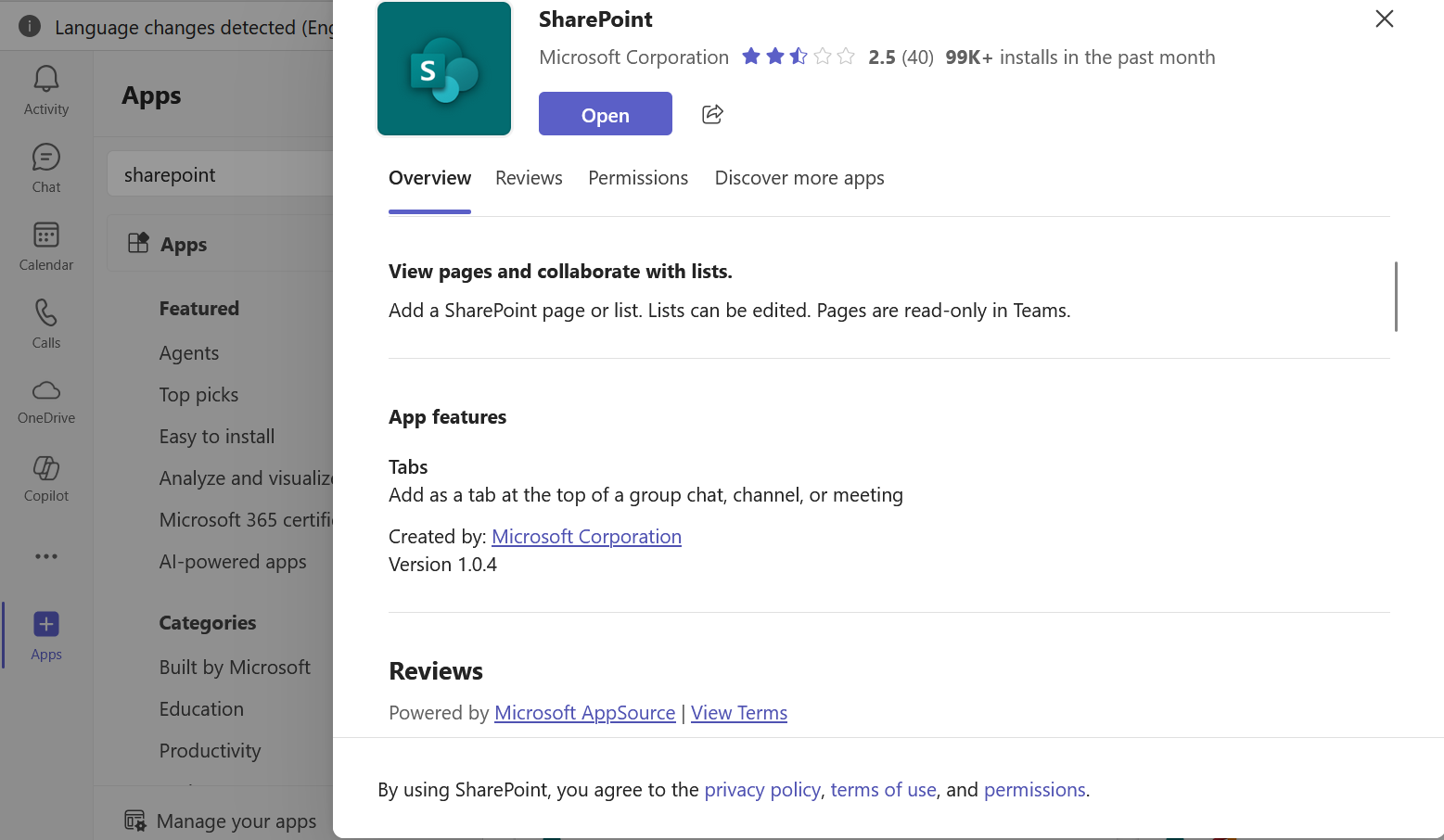Open the privacy policy link
Screen dimensions: 1444x840
coord(762,790)
